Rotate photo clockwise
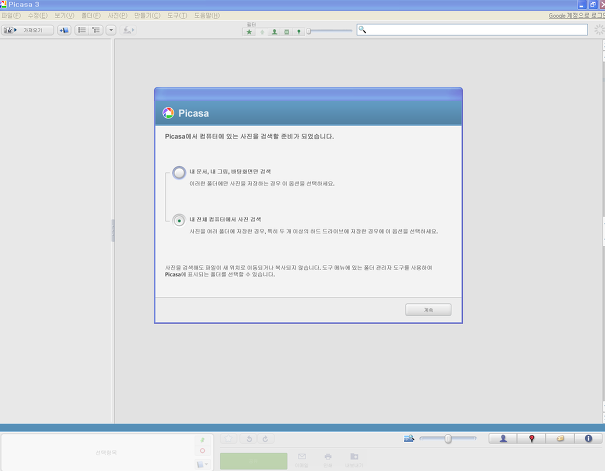Screen dimensions: 605x471 [x=265, y=439]
